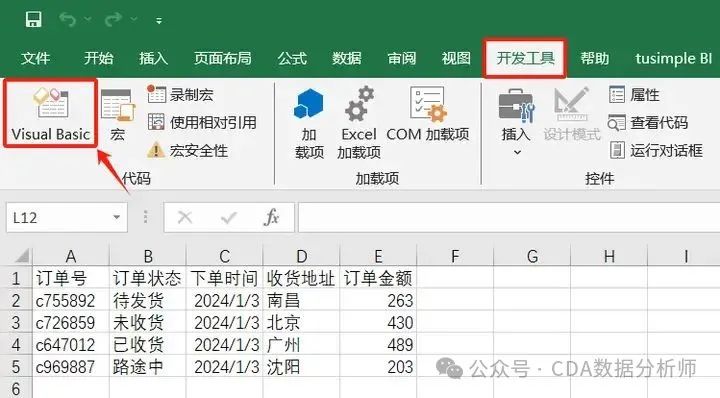Click the Select All corner triangle
The width and height of the screenshot is (720, 398).
(x=21, y=255)
